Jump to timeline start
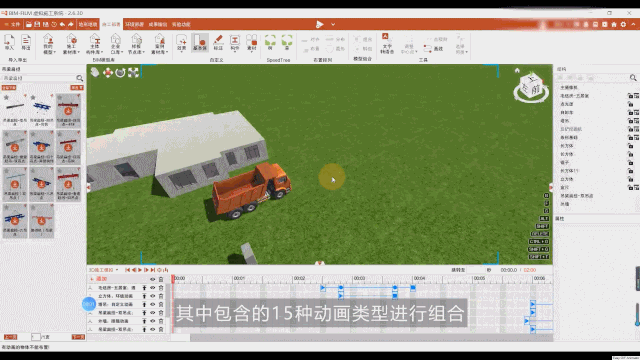The height and width of the screenshot is (360, 640). pyautogui.click(x=127, y=270)
